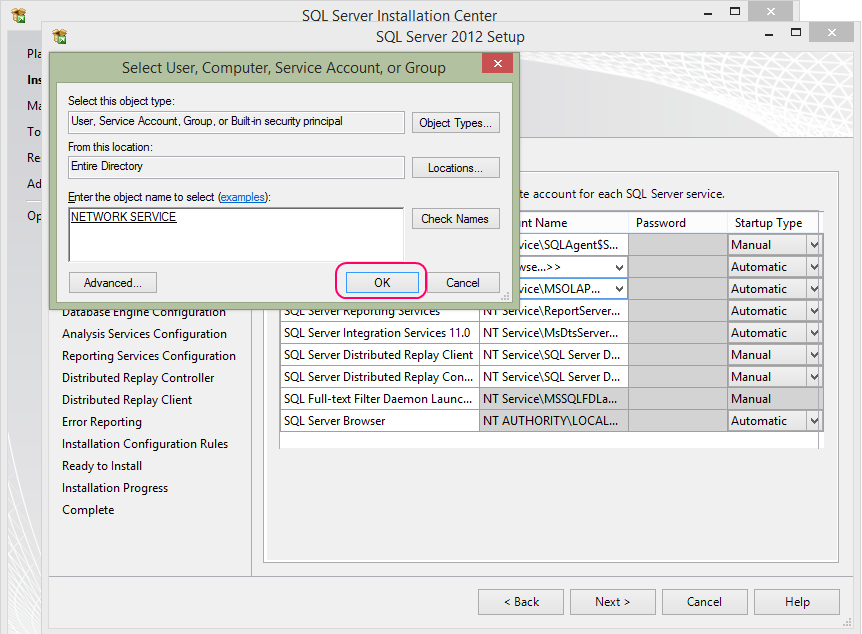Click the SQL Server Installation Center window icon

click(x=19, y=15)
